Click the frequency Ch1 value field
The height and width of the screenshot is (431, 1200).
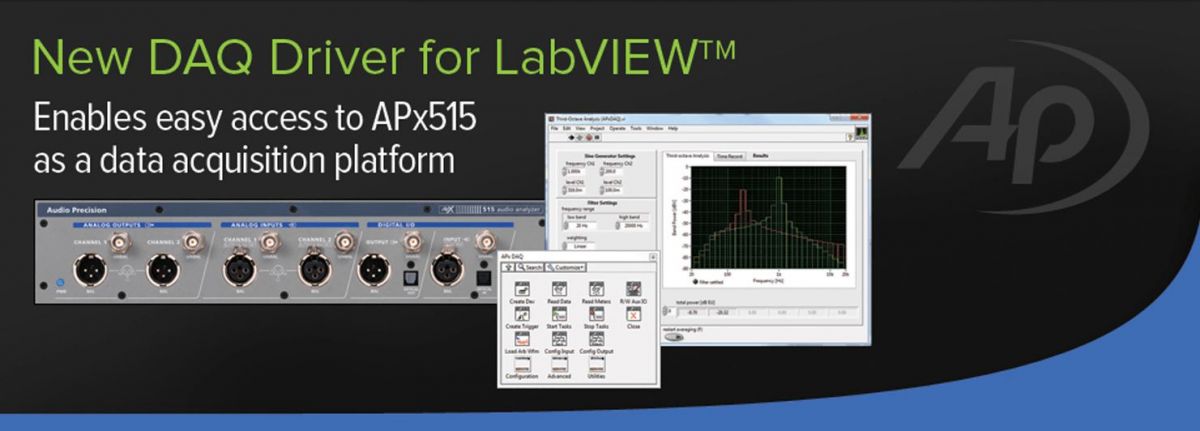coord(576,171)
